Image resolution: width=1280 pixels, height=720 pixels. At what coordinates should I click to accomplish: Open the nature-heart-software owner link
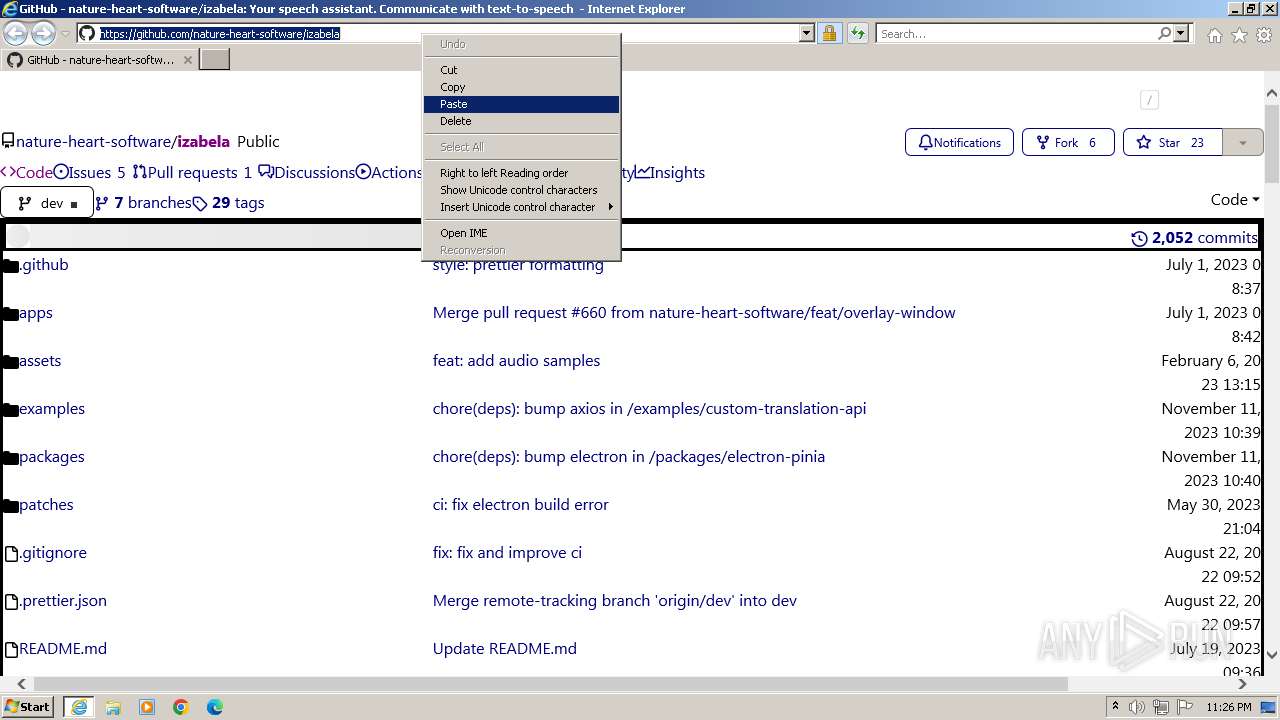tap(94, 141)
